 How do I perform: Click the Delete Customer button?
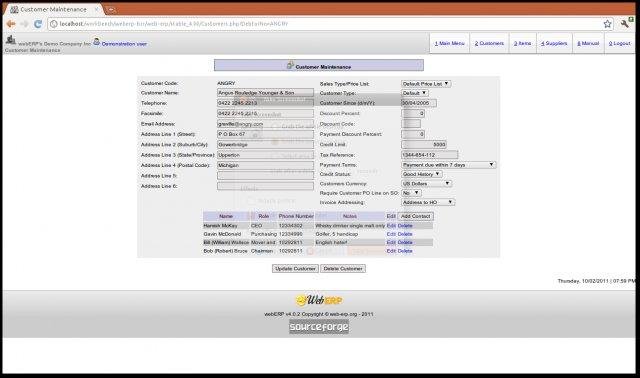point(343,269)
